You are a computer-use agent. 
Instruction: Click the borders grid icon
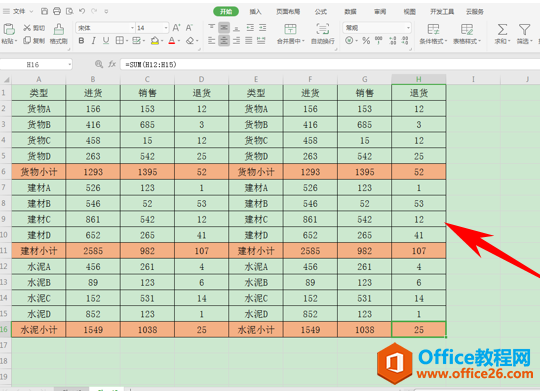119,41
